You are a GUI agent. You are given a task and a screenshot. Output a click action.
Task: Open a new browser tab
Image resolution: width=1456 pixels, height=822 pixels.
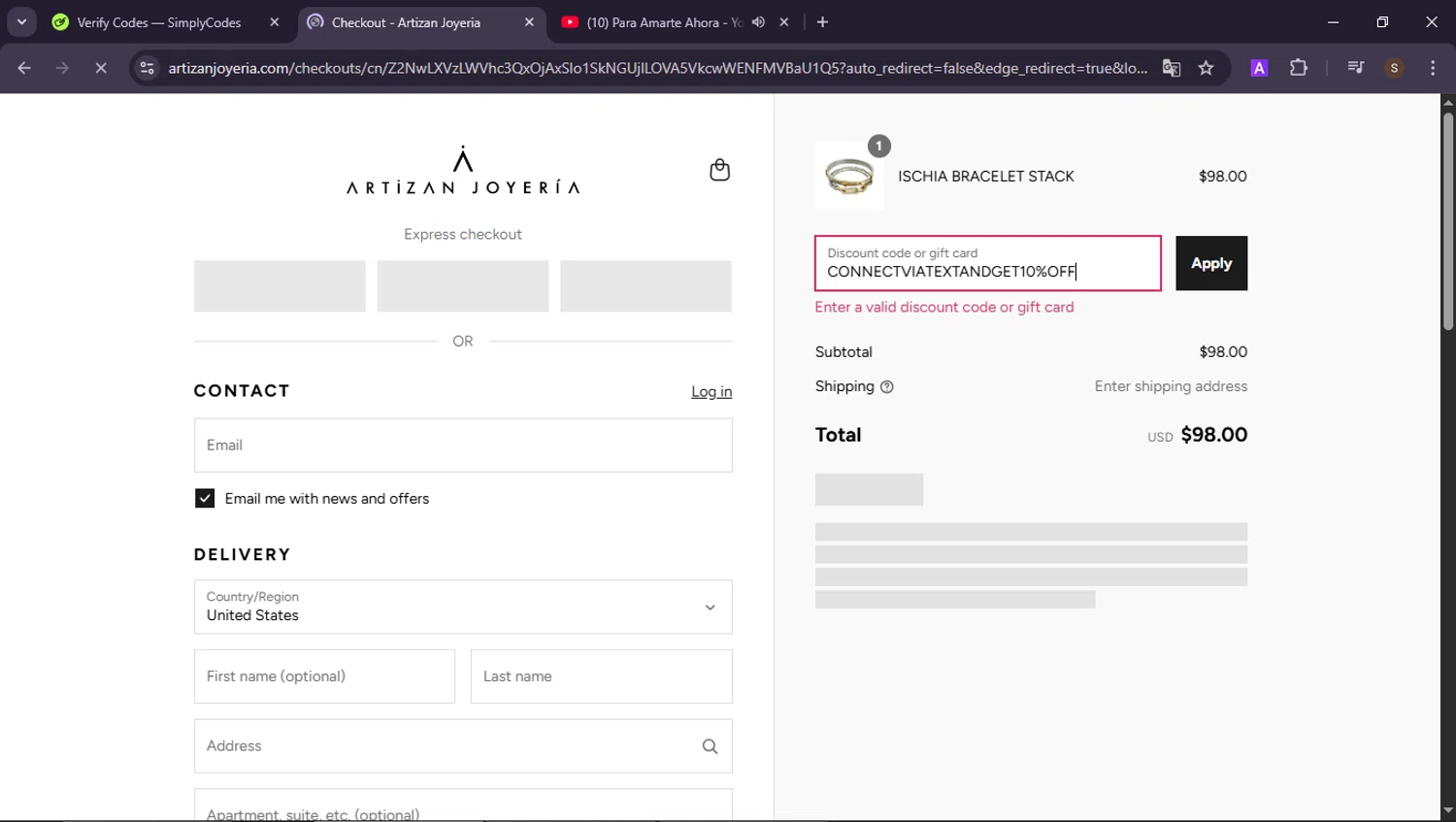click(x=822, y=22)
